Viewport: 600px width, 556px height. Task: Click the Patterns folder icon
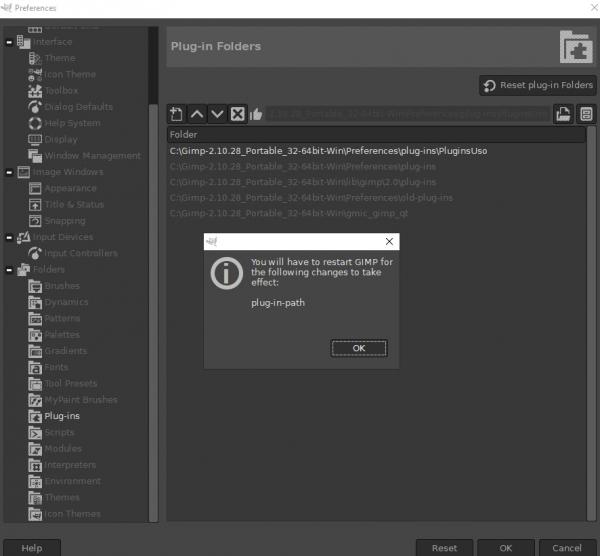(x=35, y=318)
